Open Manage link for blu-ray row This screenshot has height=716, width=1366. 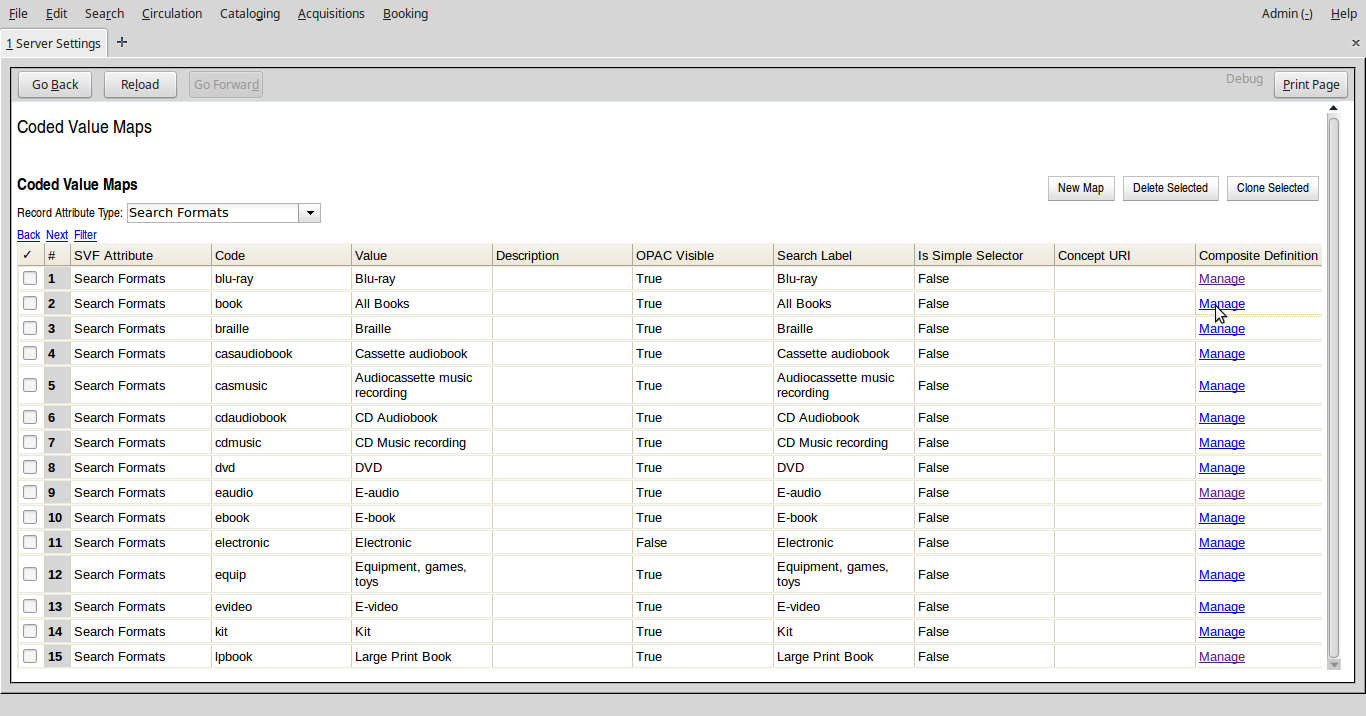tap(1222, 278)
